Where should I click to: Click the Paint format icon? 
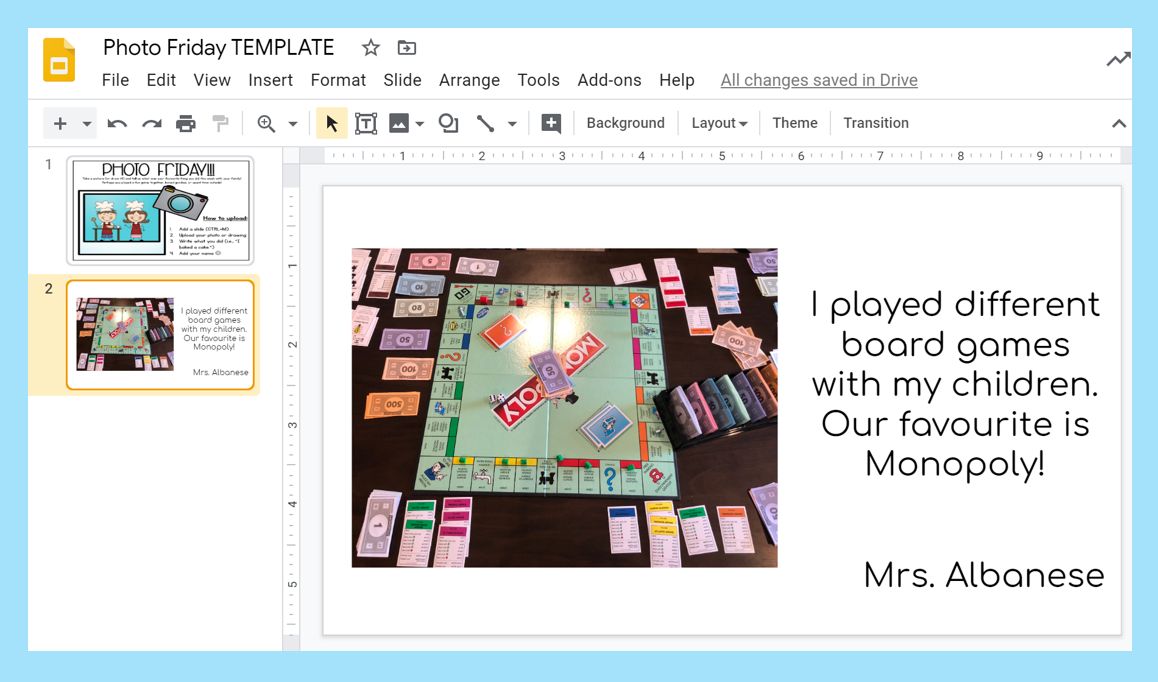coord(219,122)
